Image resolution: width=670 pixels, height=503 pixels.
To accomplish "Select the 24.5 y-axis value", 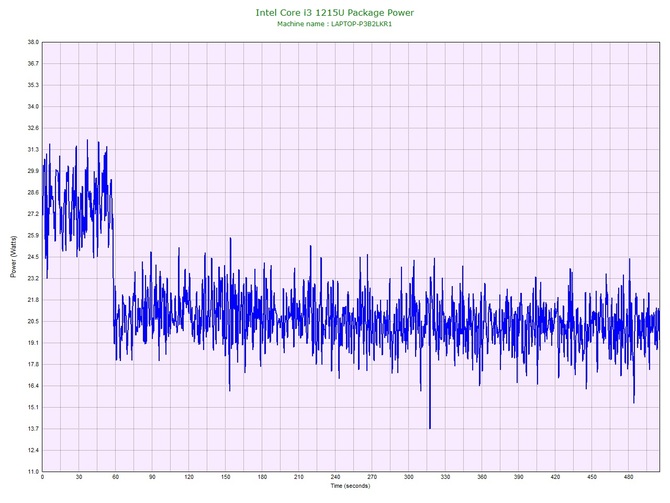I will click(33, 257).
